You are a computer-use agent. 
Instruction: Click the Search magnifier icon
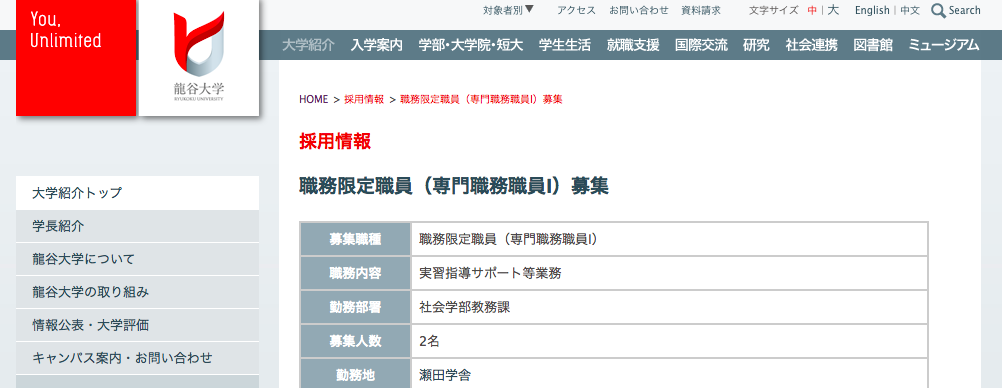tap(938, 11)
